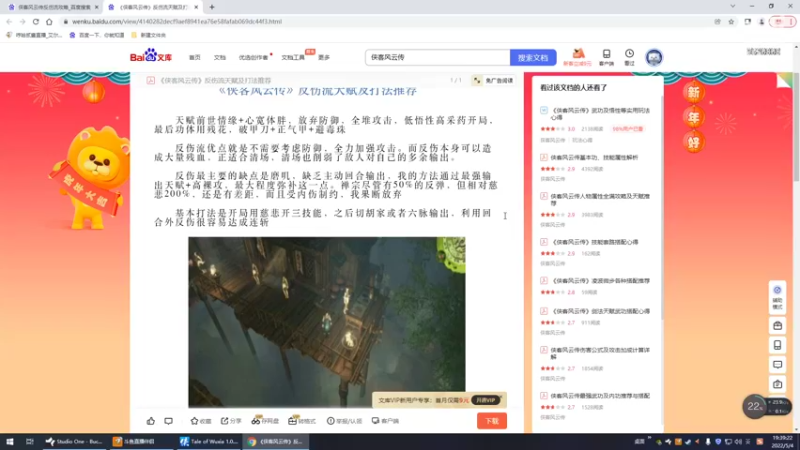Open the history clock icon in header
Image resolution: width=800 pixels, height=450 pixels.
[629, 57]
